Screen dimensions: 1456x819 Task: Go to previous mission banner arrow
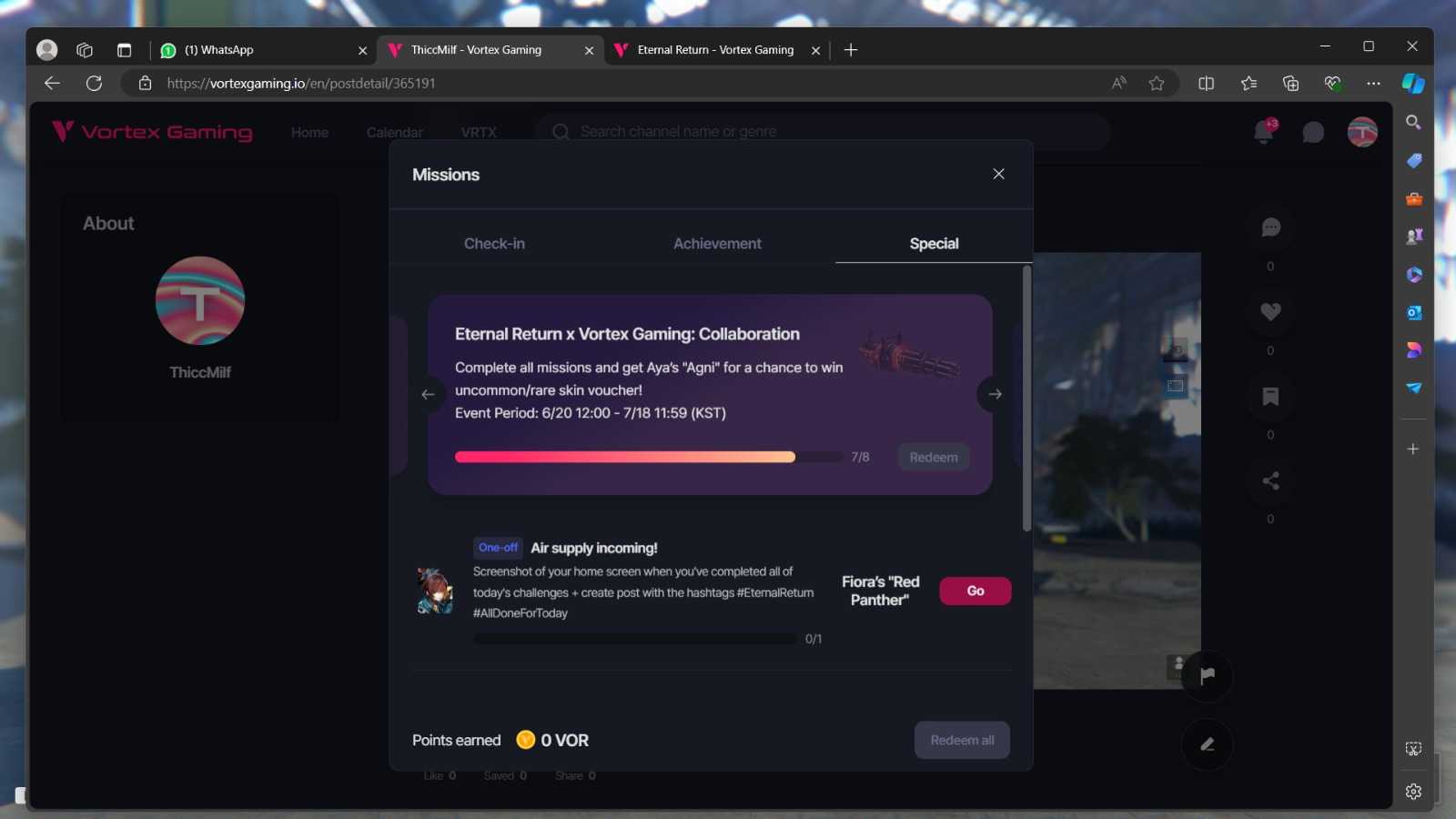tap(428, 394)
